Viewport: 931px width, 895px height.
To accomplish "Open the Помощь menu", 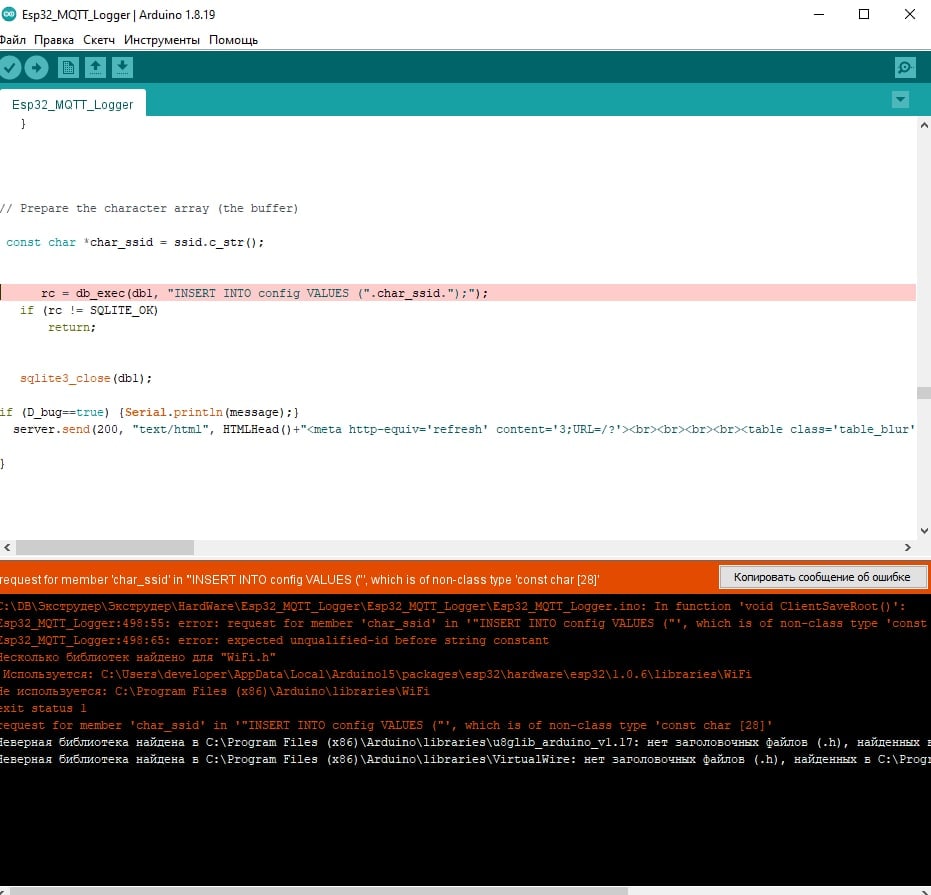I will pos(233,40).
